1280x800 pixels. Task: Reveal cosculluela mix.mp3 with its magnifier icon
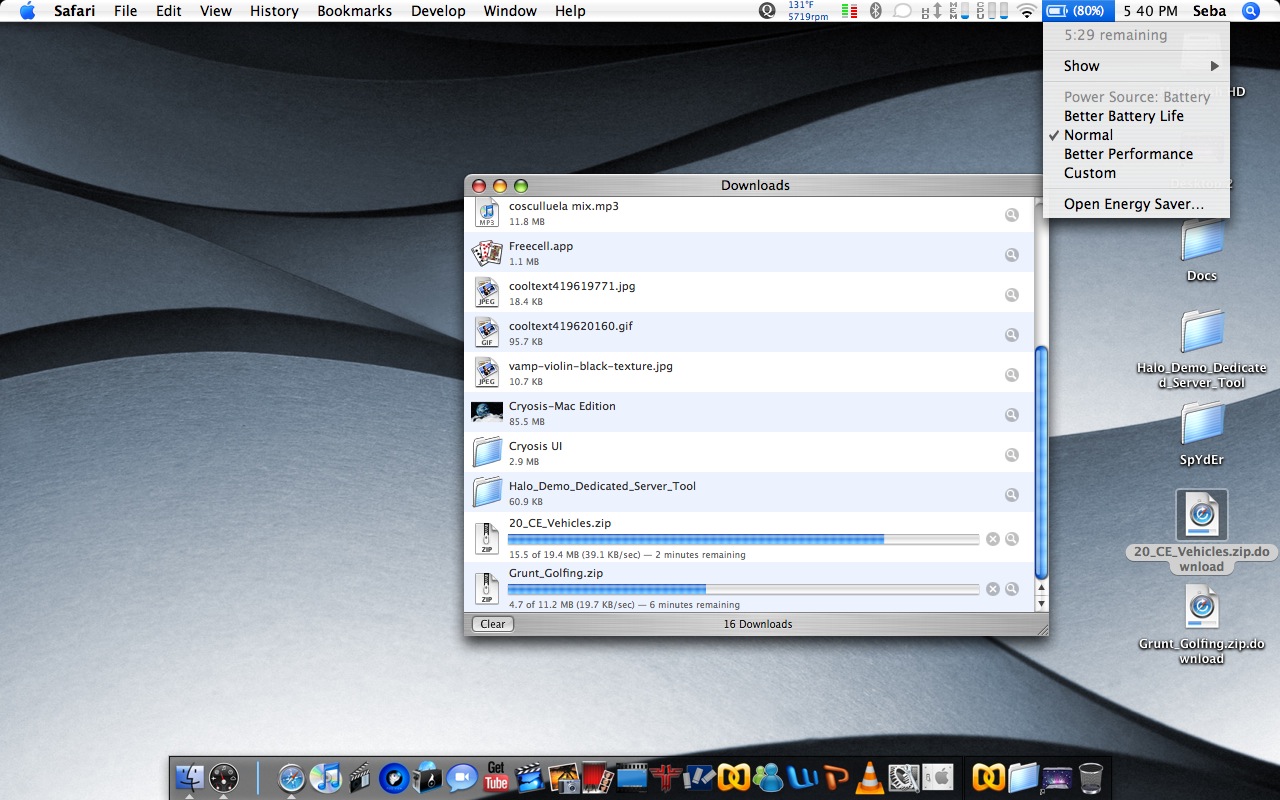pos(1012,214)
